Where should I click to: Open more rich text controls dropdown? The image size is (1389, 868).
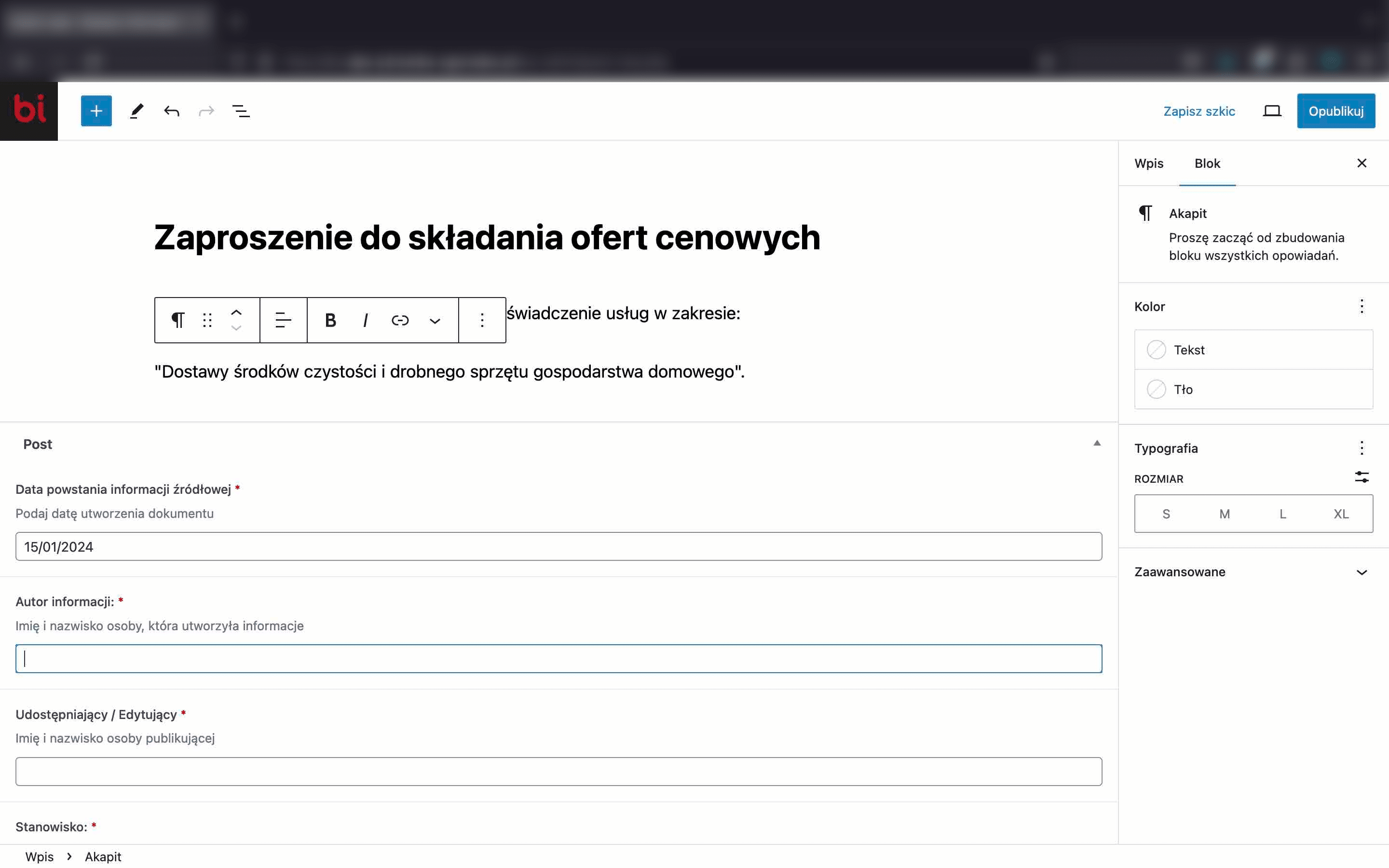(435, 321)
